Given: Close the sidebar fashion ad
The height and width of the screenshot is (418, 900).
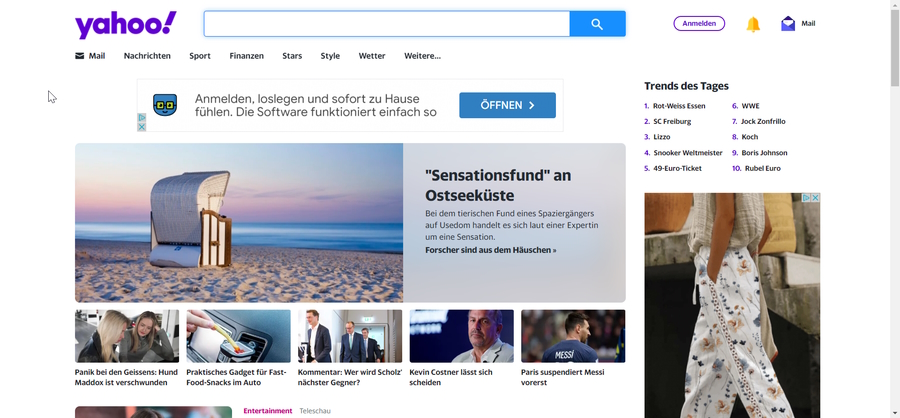Looking at the screenshot, I should click(815, 198).
